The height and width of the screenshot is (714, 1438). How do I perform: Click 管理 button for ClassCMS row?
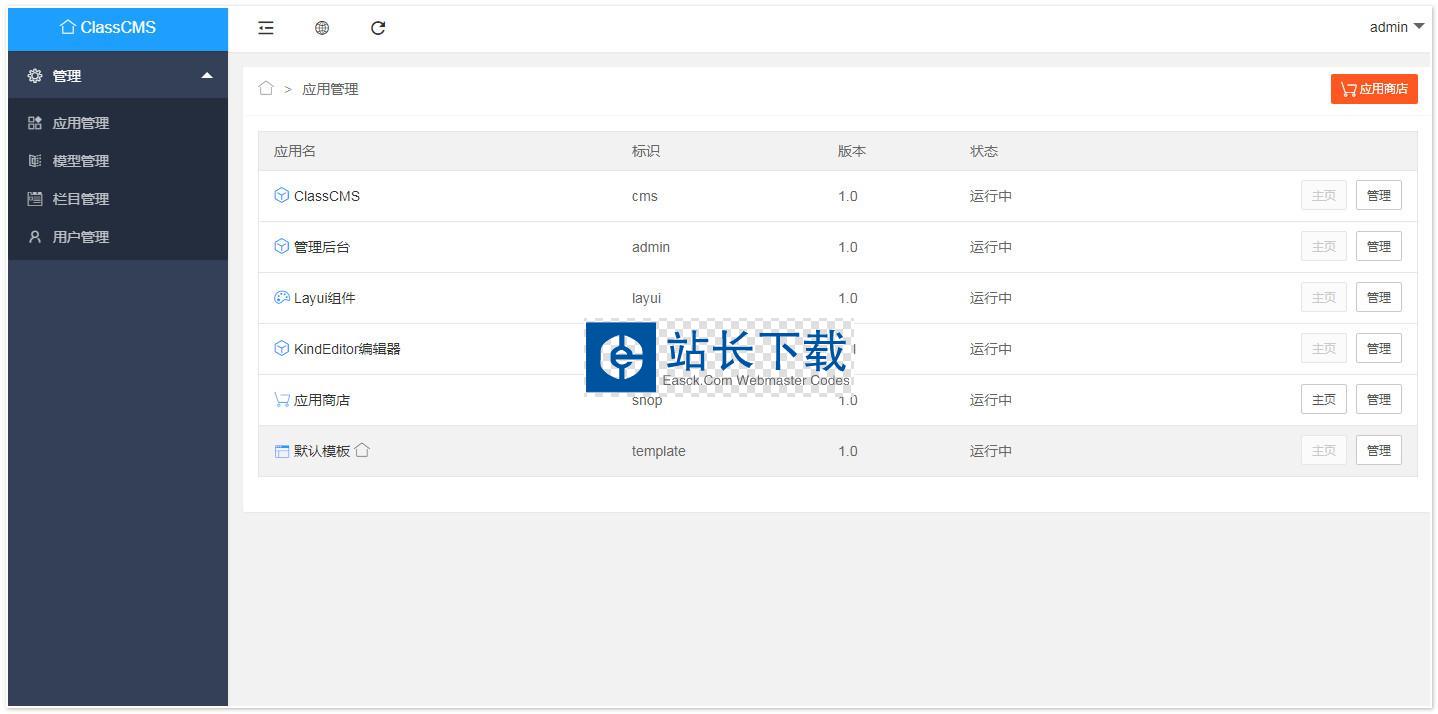pyautogui.click(x=1378, y=196)
